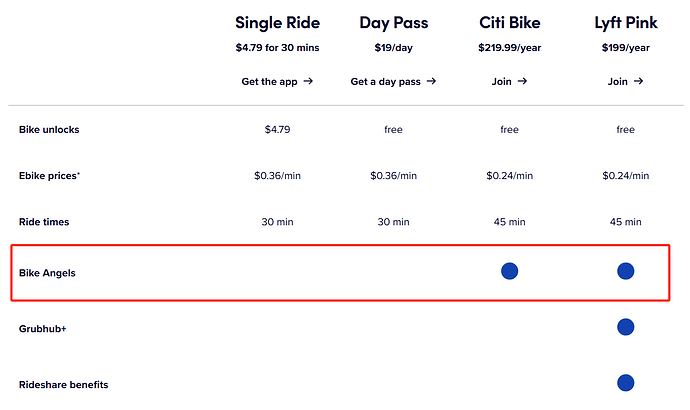The image size is (690, 410).
Task: Click the Day Pass plan heading
Action: coord(393,22)
